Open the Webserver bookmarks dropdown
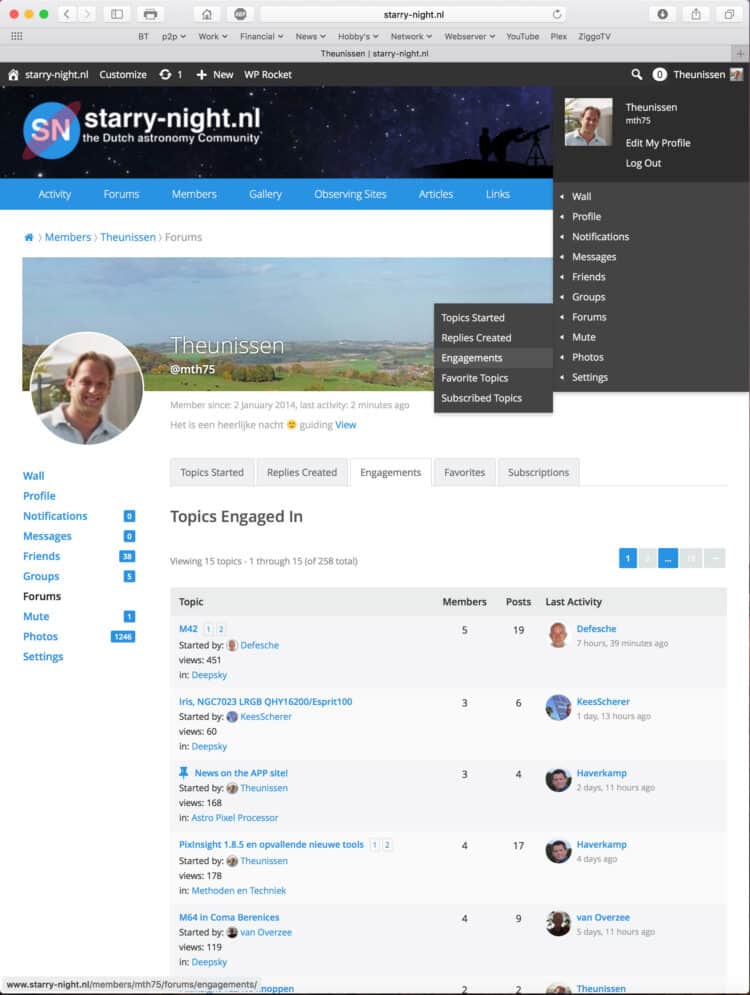The width and height of the screenshot is (750, 995). (470, 36)
